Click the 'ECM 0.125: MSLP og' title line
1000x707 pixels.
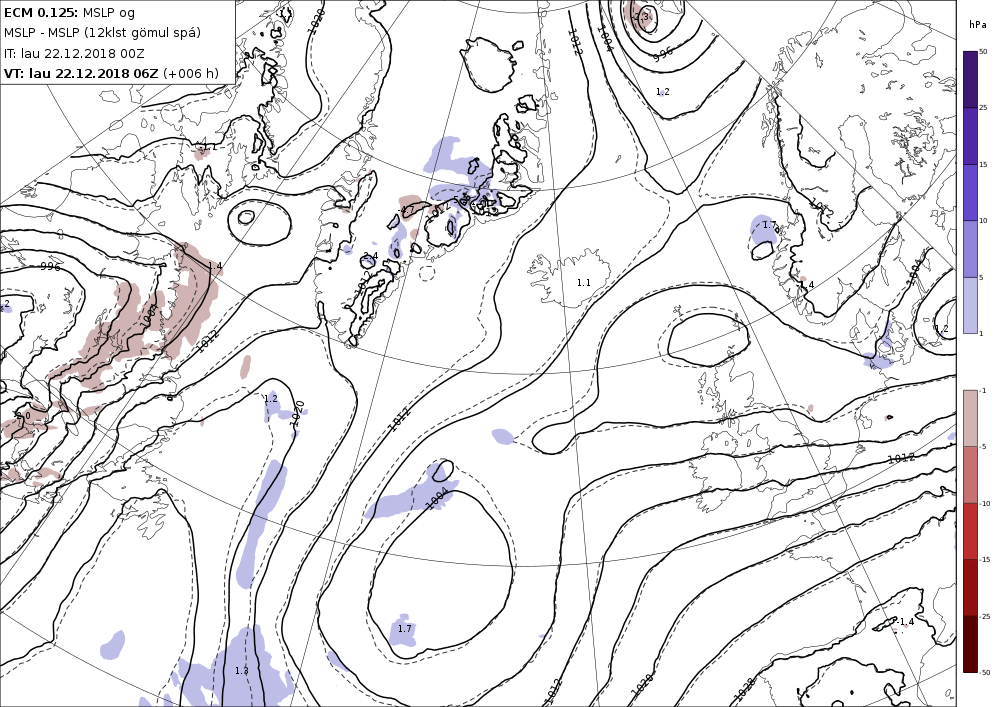tap(70, 12)
